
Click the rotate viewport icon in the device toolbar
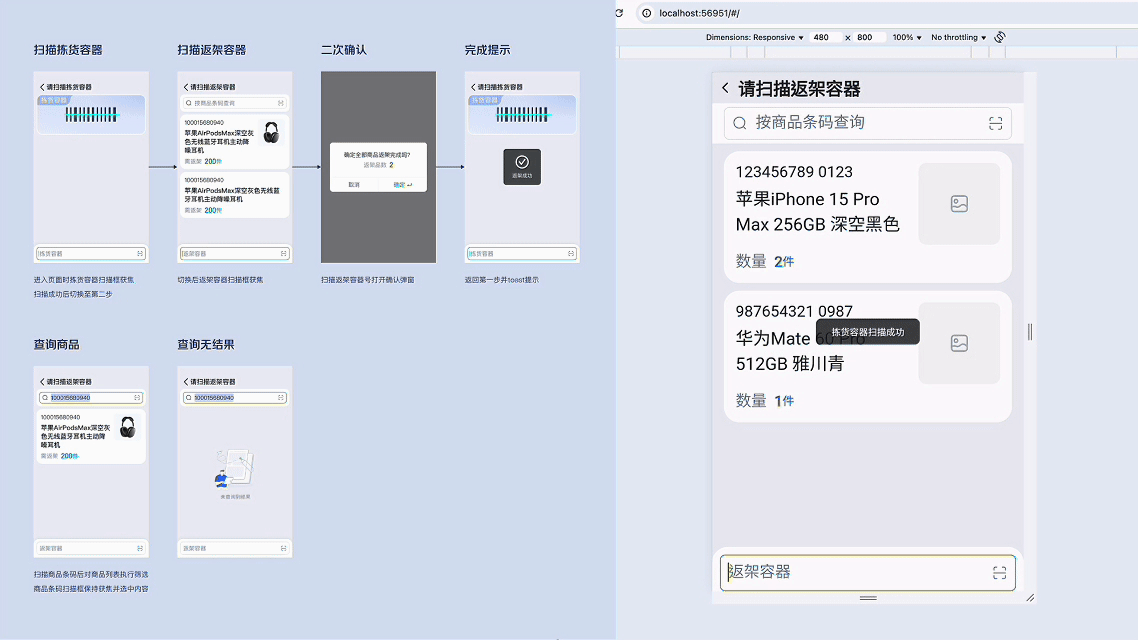point(998,36)
